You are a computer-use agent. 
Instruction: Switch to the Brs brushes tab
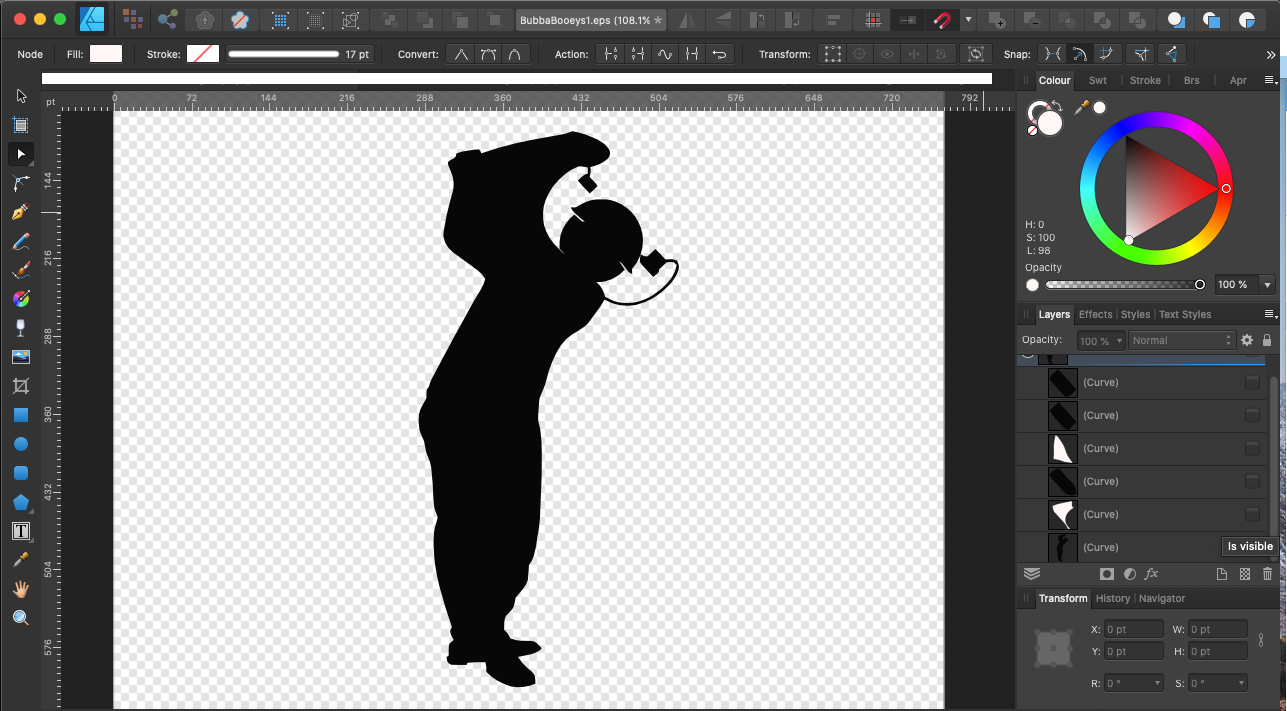click(x=1191, y=80)
